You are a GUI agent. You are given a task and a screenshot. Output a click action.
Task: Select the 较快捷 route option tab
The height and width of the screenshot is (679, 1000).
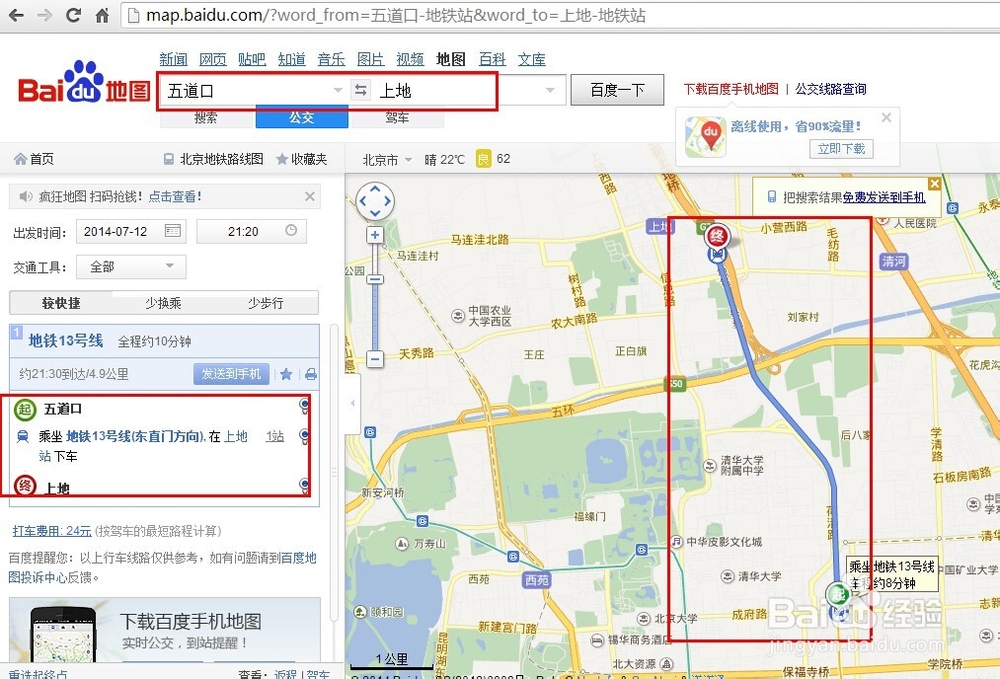tap(61, 303)
